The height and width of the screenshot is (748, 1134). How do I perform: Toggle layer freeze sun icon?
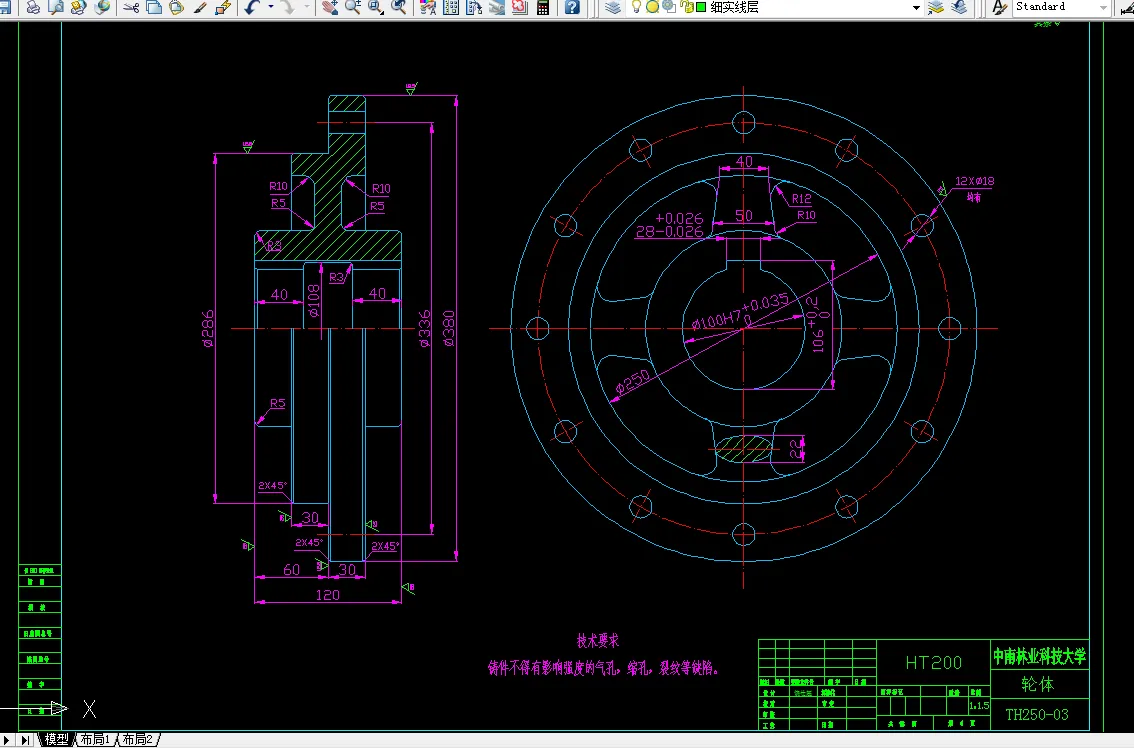652,7
